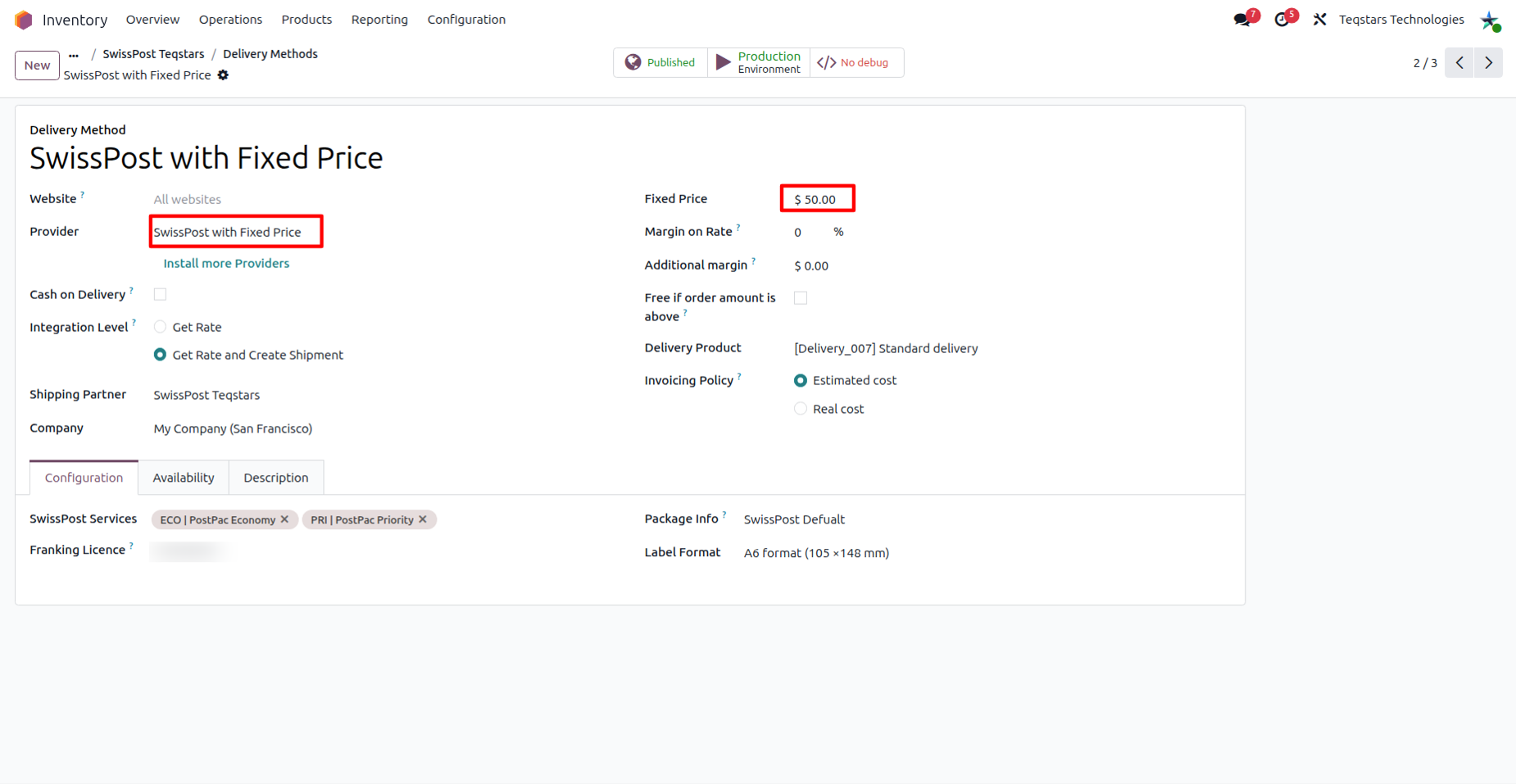Viewport: 1516px width, 784px height.
Task: Open the Reporting menu
Action: click(379, 20)
